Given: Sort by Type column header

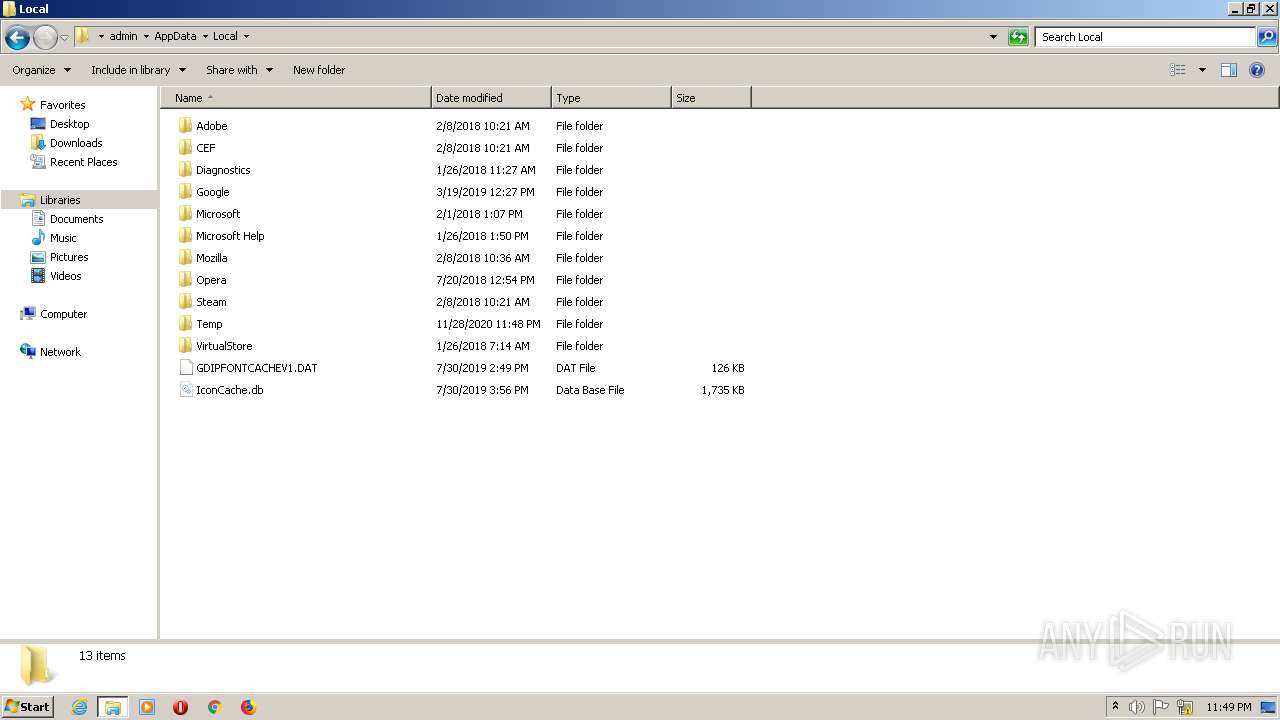Looking at the screenshot, I should tap(611, 98).
